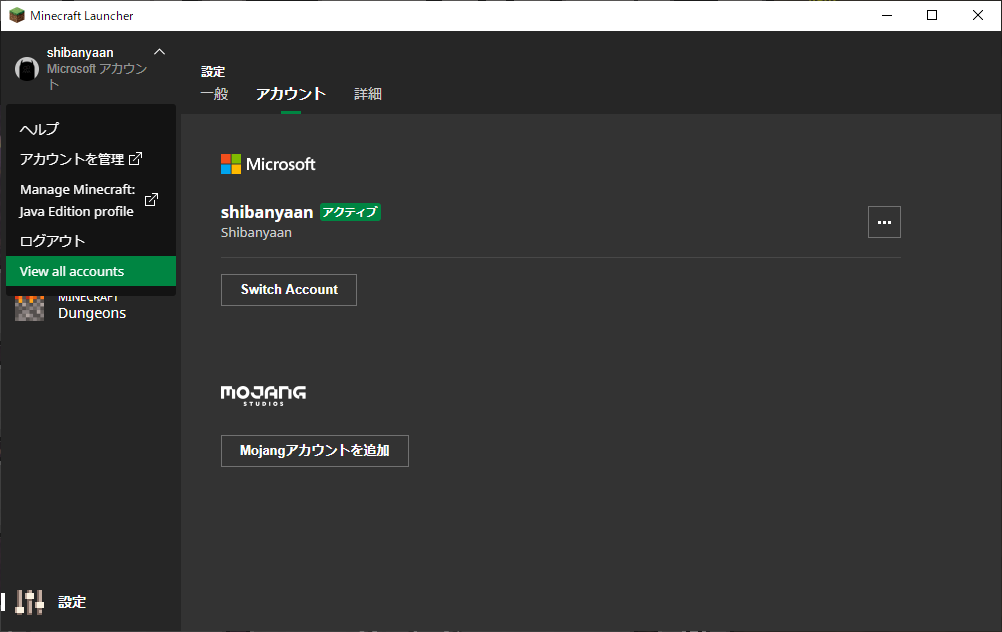Open settings via the sliders icon bottom-left
This screenshot has height=632, width=1002.
(27, 601)
